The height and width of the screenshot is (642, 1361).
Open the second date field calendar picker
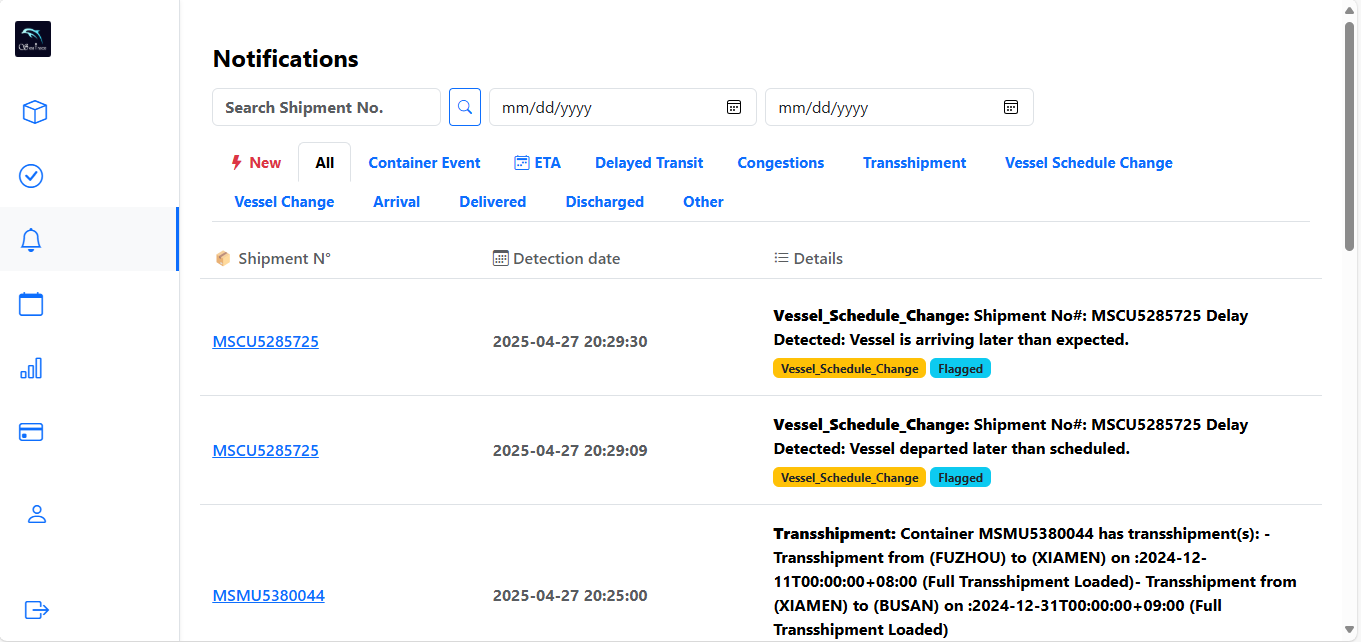click(x=1010, y=107)
